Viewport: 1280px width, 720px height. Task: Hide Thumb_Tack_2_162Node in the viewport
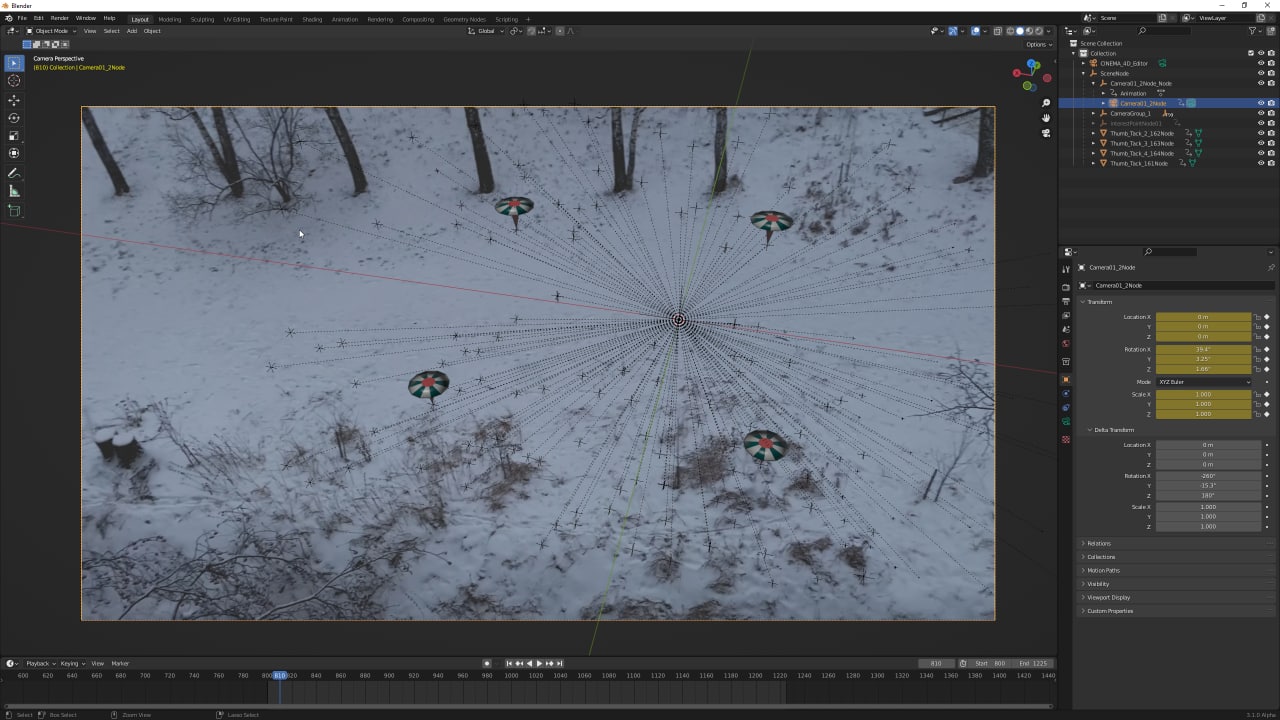(x=1260, y=133)
